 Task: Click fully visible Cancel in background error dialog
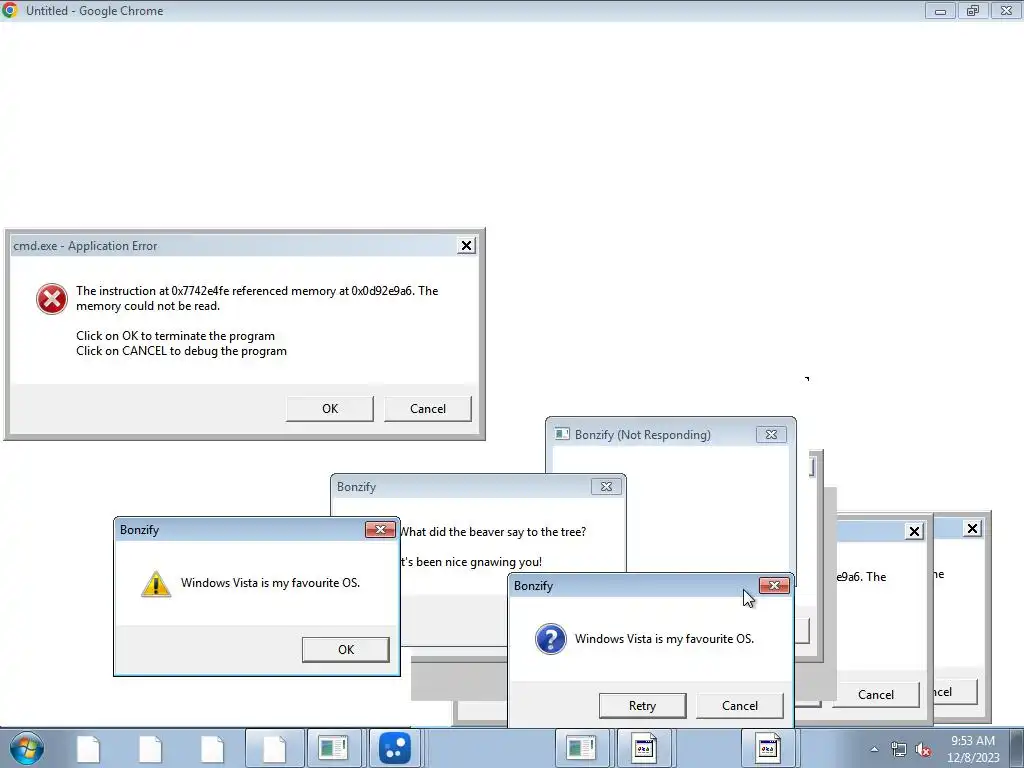pos(876,695)
